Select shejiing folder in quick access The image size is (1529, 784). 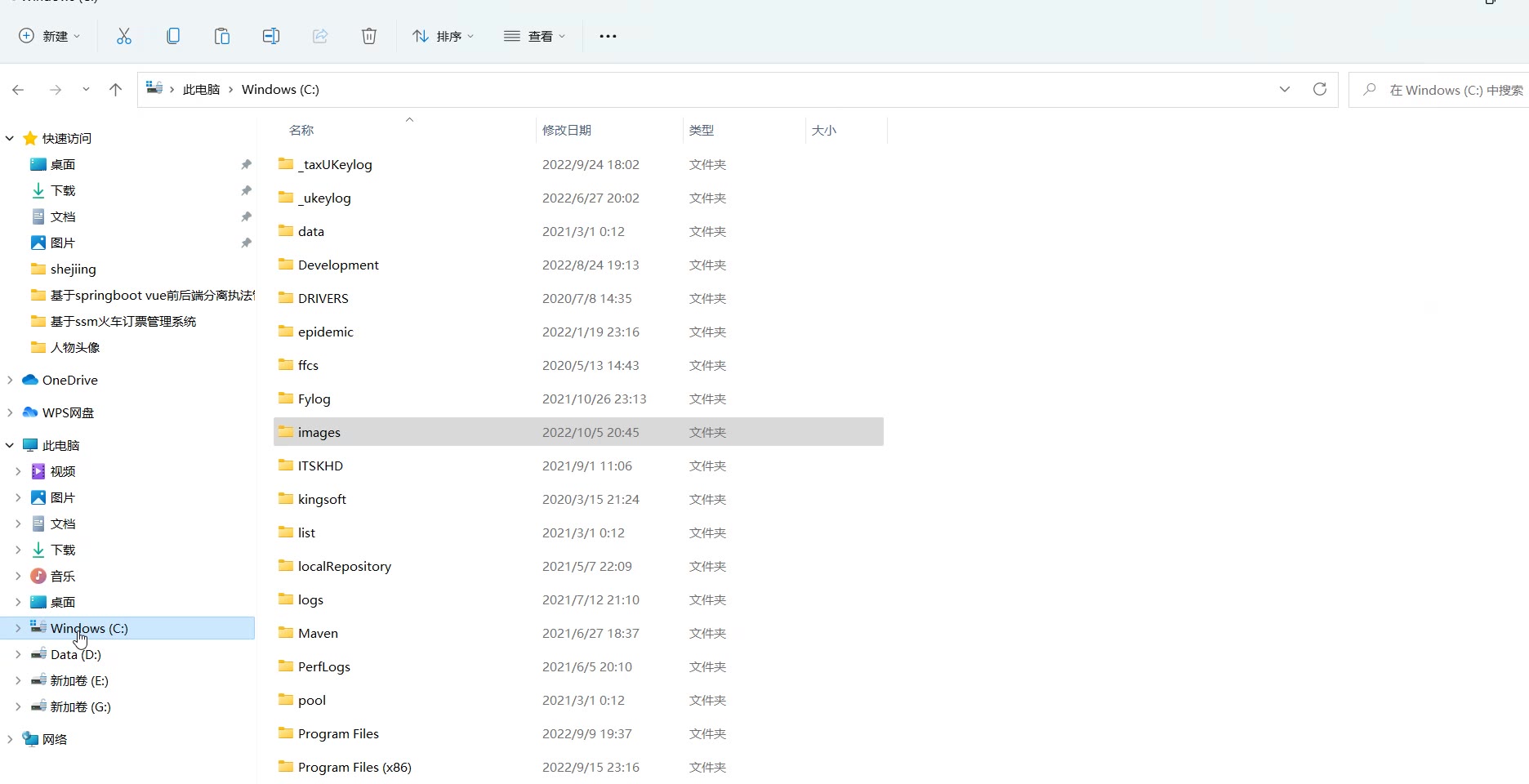73,269
